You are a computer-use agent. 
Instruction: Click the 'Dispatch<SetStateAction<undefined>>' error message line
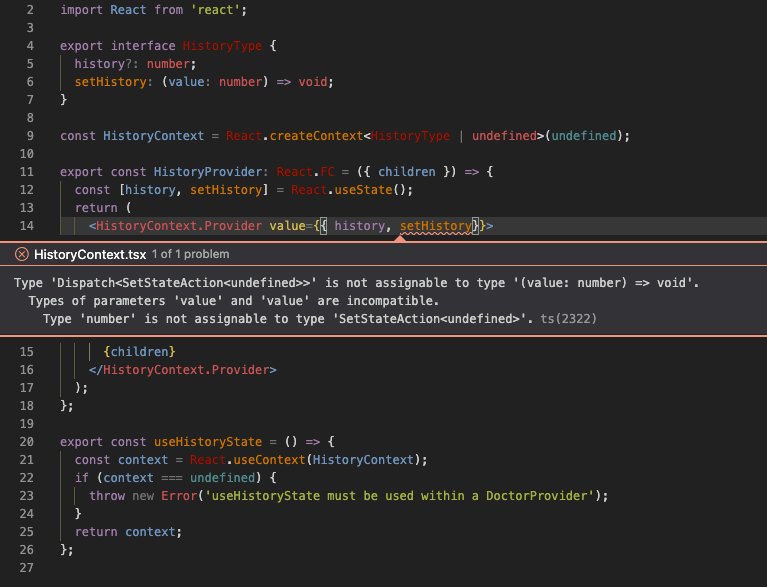[357, 283]
